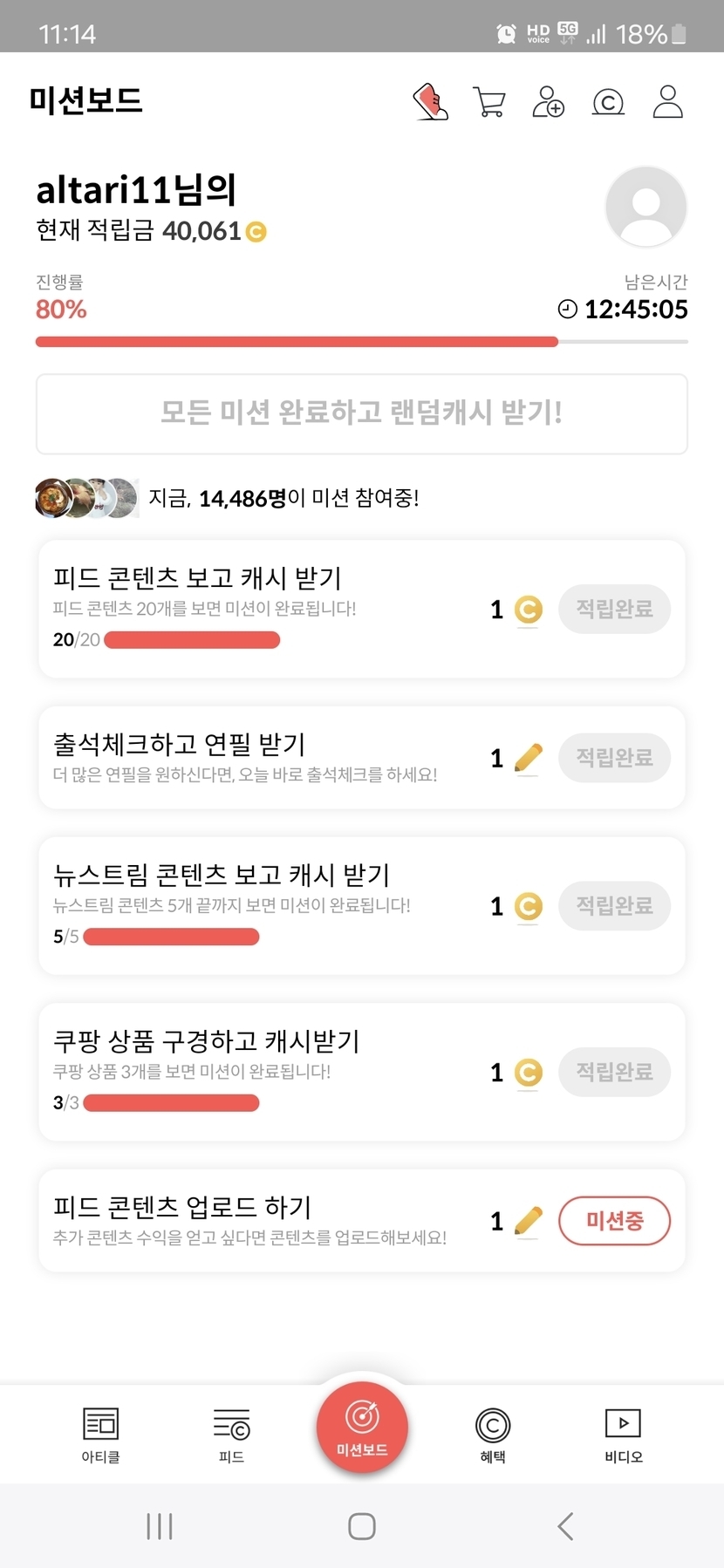Open the cash coin icon in header
This screenshot has width=724, height=1568.
tap(608, 102)
